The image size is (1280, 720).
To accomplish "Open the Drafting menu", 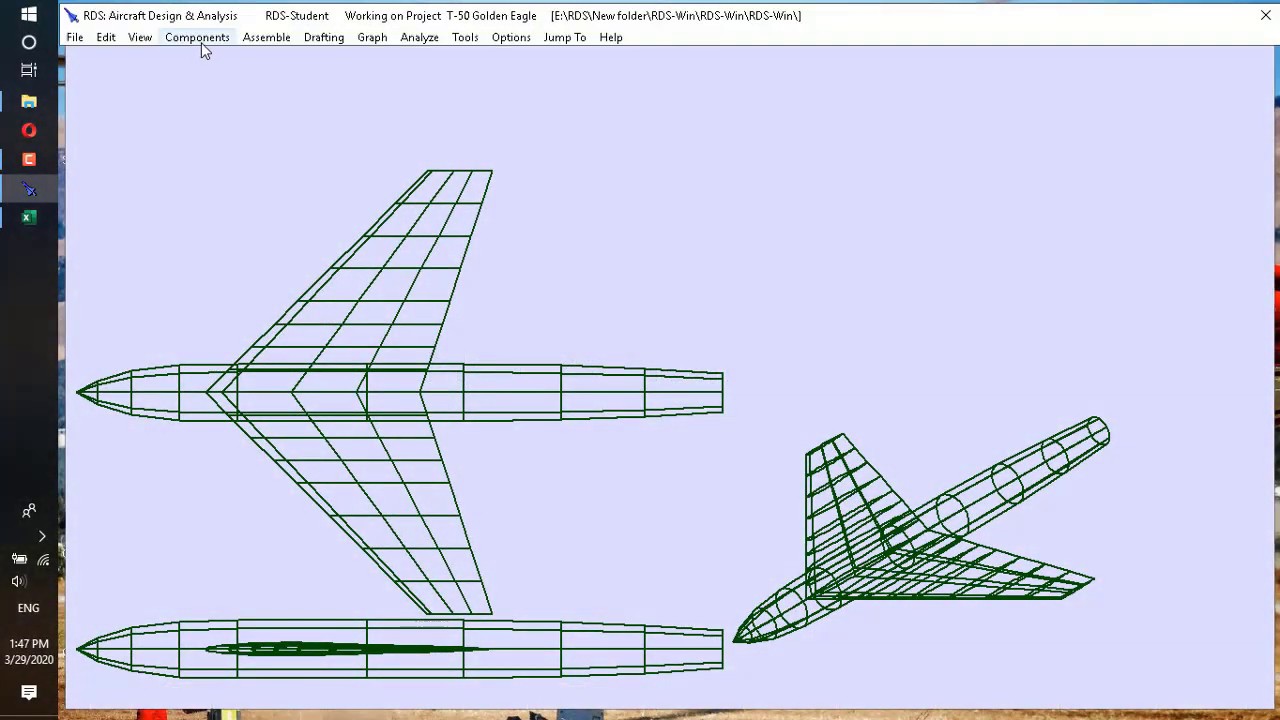I will pyautogui.click(x=324, y=37).
